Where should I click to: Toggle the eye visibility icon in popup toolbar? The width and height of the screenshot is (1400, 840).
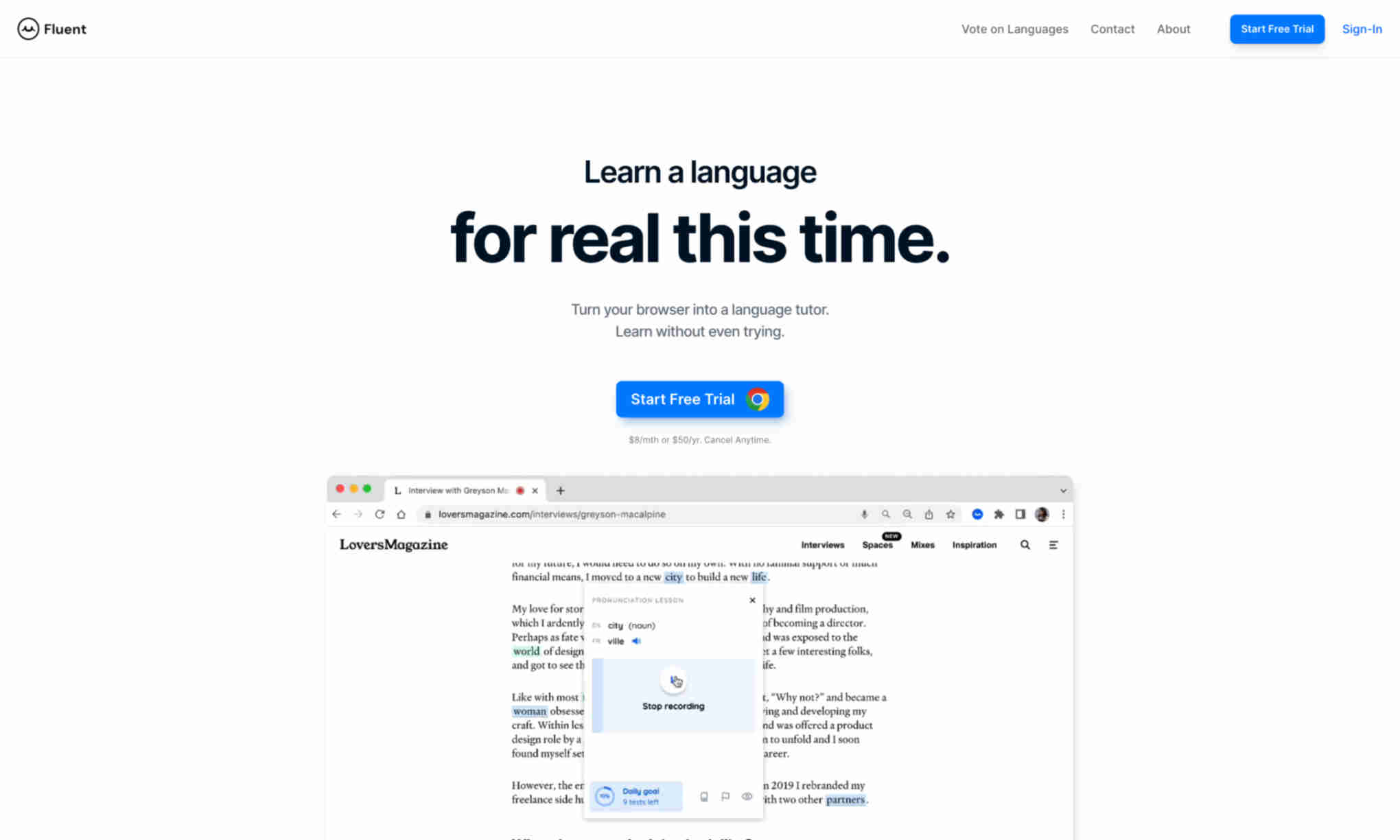click(x=748, y=795)
